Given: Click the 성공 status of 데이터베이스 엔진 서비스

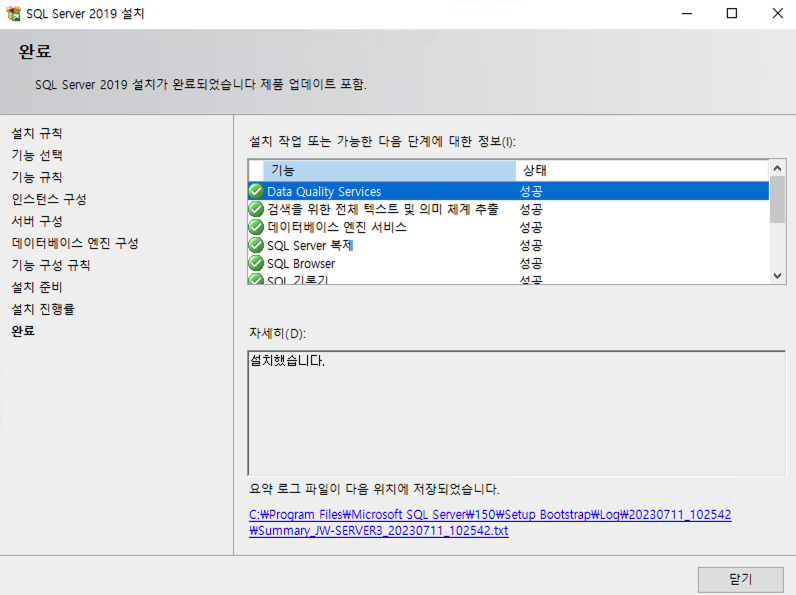Looking at the screenshot, I should click(531, 227).
